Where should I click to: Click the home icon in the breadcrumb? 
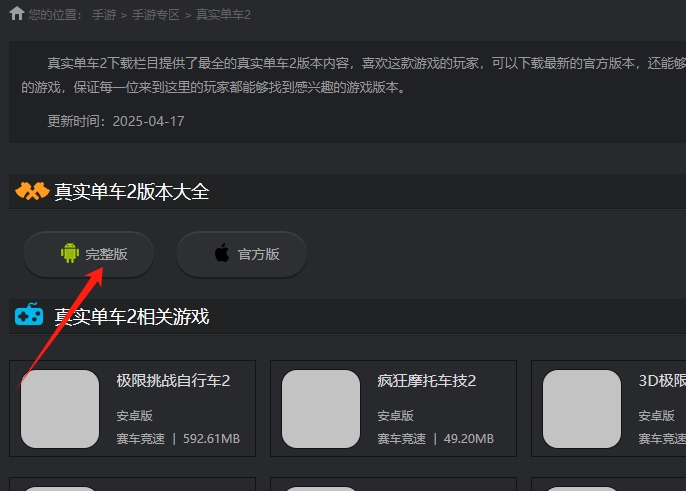pos(16,14)
